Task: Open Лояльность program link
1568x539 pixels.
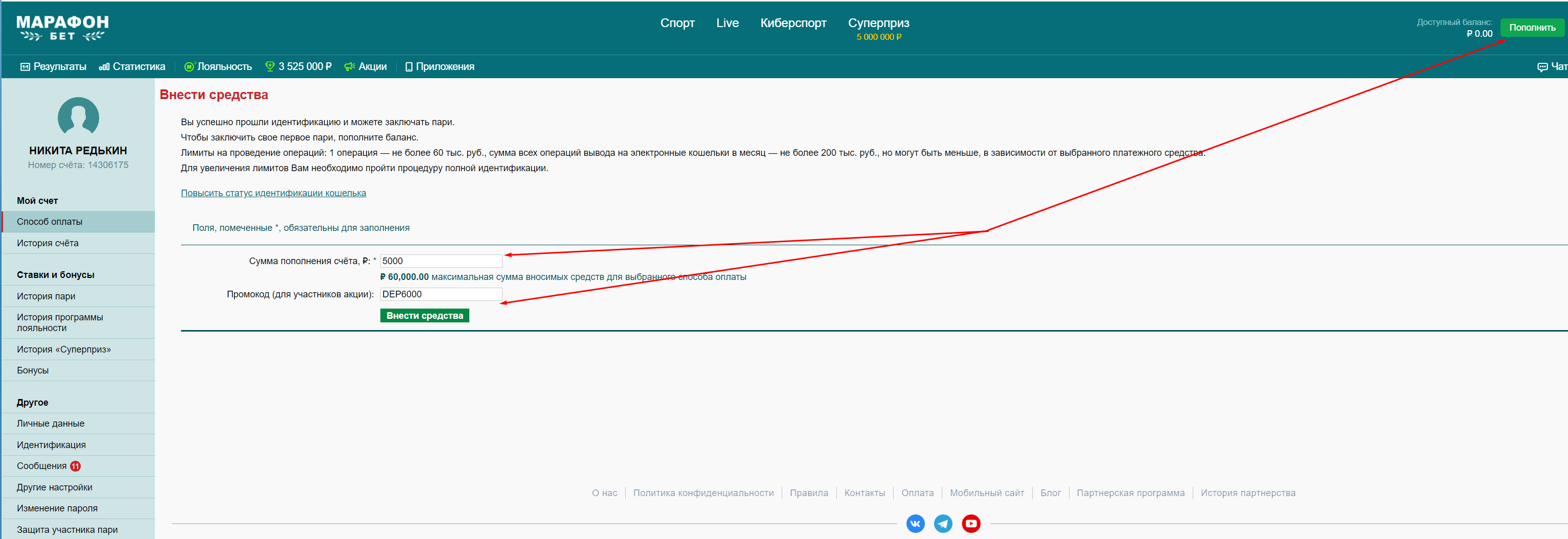Action: pos(218,66)
